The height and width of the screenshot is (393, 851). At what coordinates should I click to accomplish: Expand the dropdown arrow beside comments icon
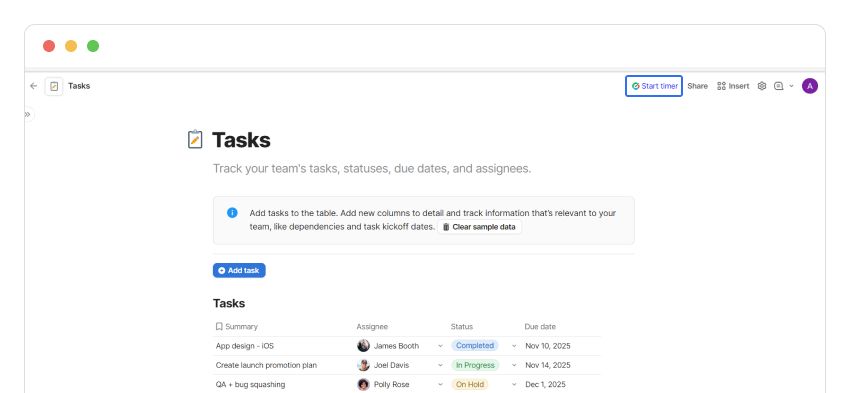point(791,86)
